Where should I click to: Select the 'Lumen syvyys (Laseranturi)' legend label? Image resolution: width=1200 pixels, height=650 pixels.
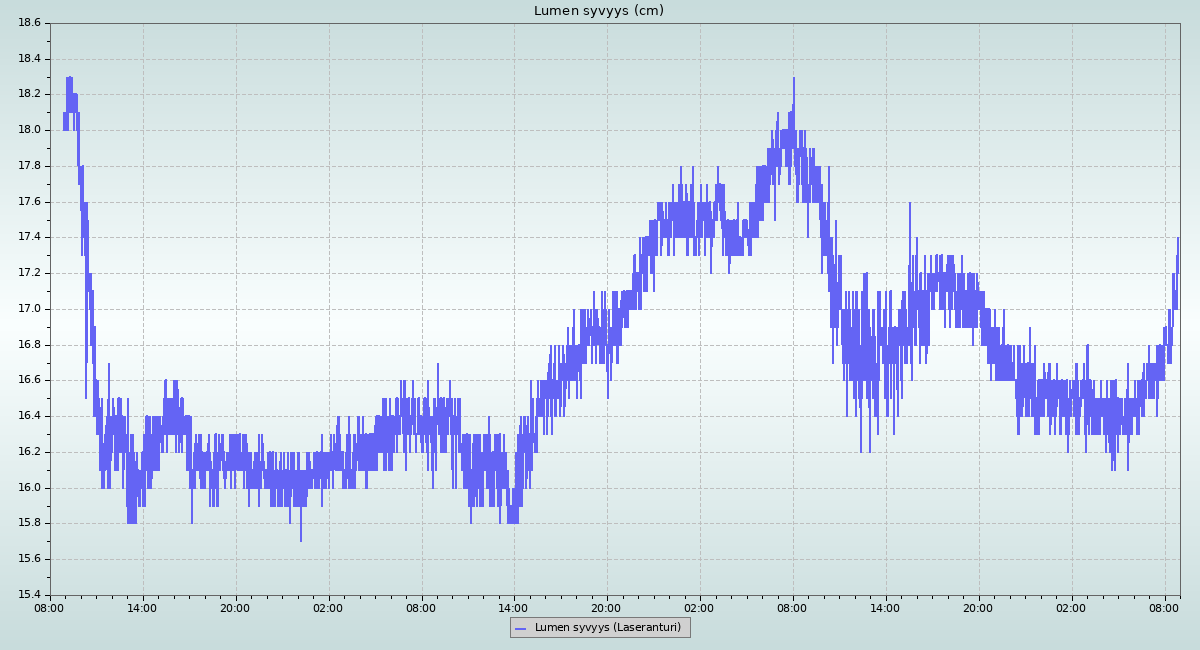pos(607,628)
